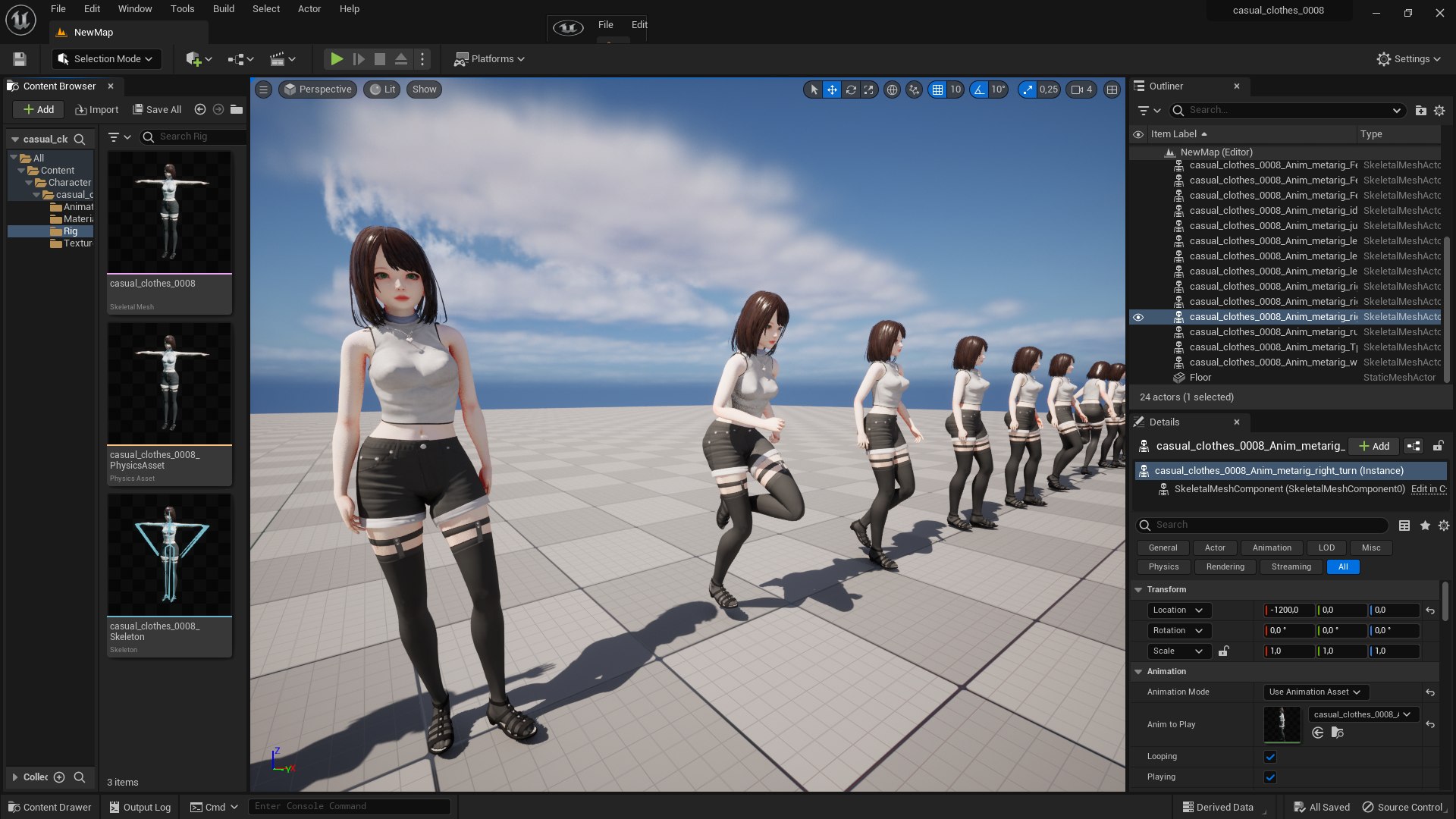This screenshot has width=1456, height=819.
Task: Click Import button in Content Browser
Action: point(97,110)
